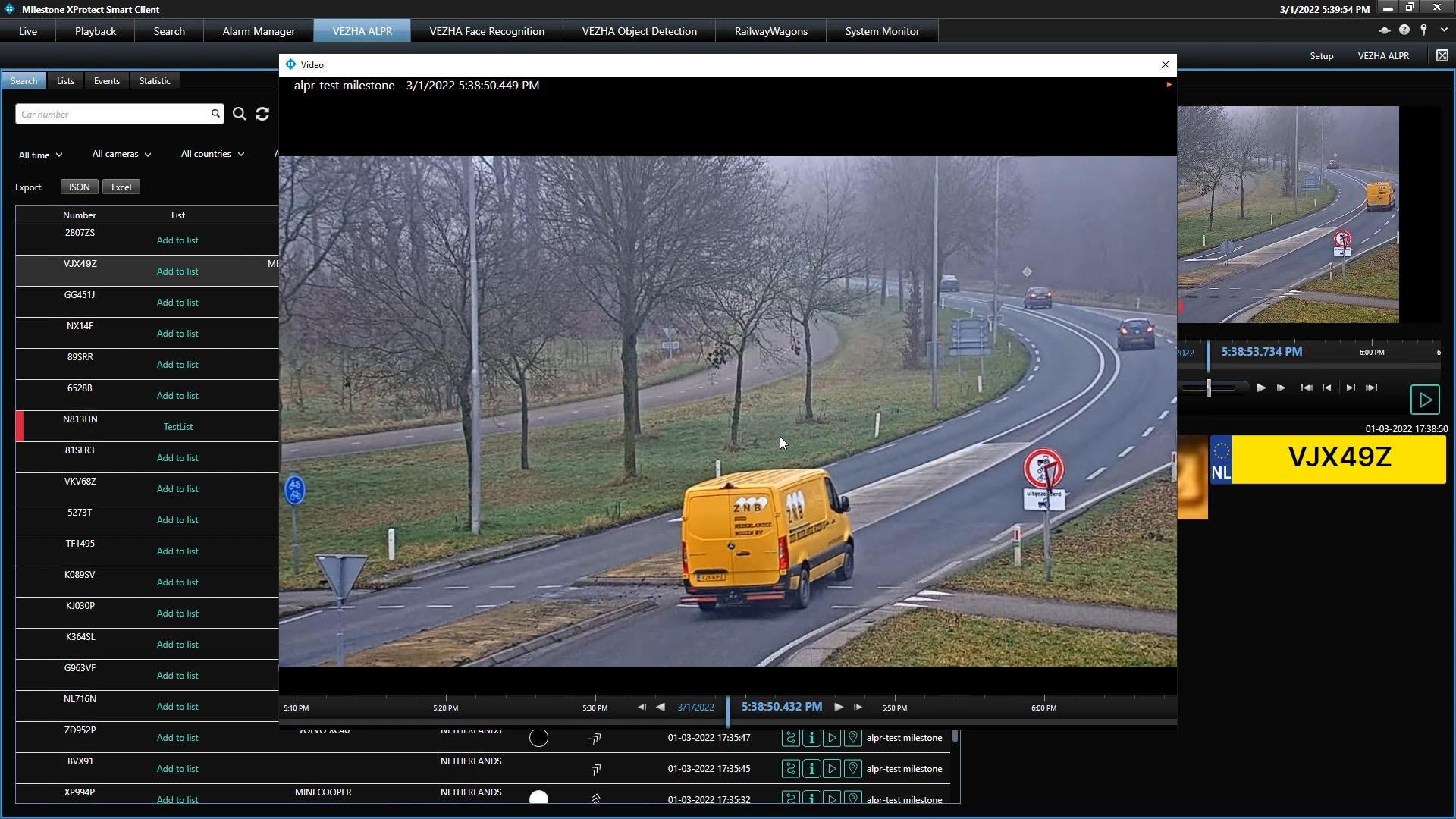Toggle full screen mode icon near VEZHA ALPR
The height and width of the screenshot is (819, 1456).
(x=1442, y=55)
